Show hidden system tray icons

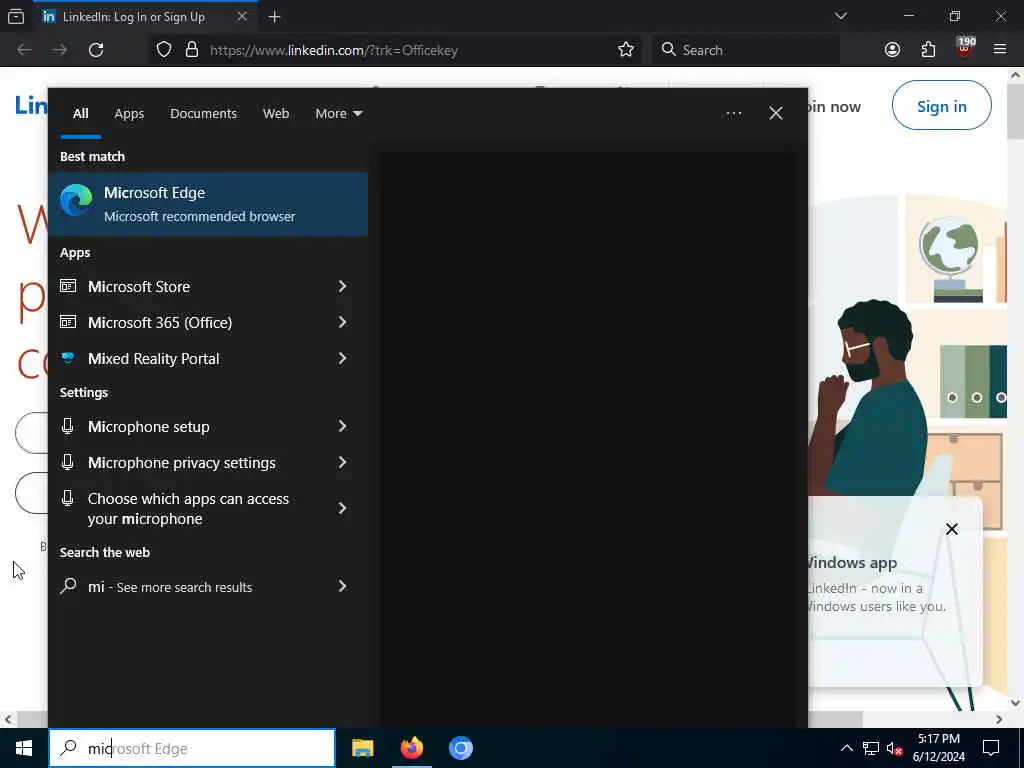[x=846, y=748]
